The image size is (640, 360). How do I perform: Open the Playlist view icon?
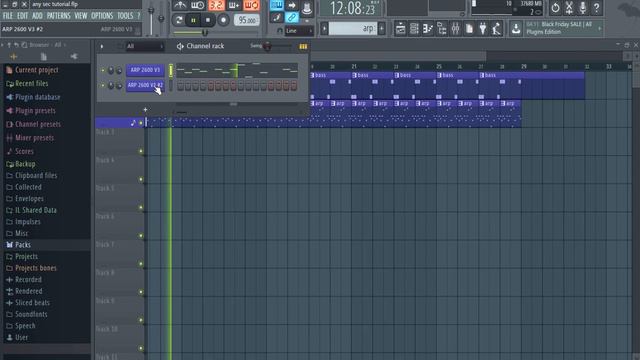(400, 29)
